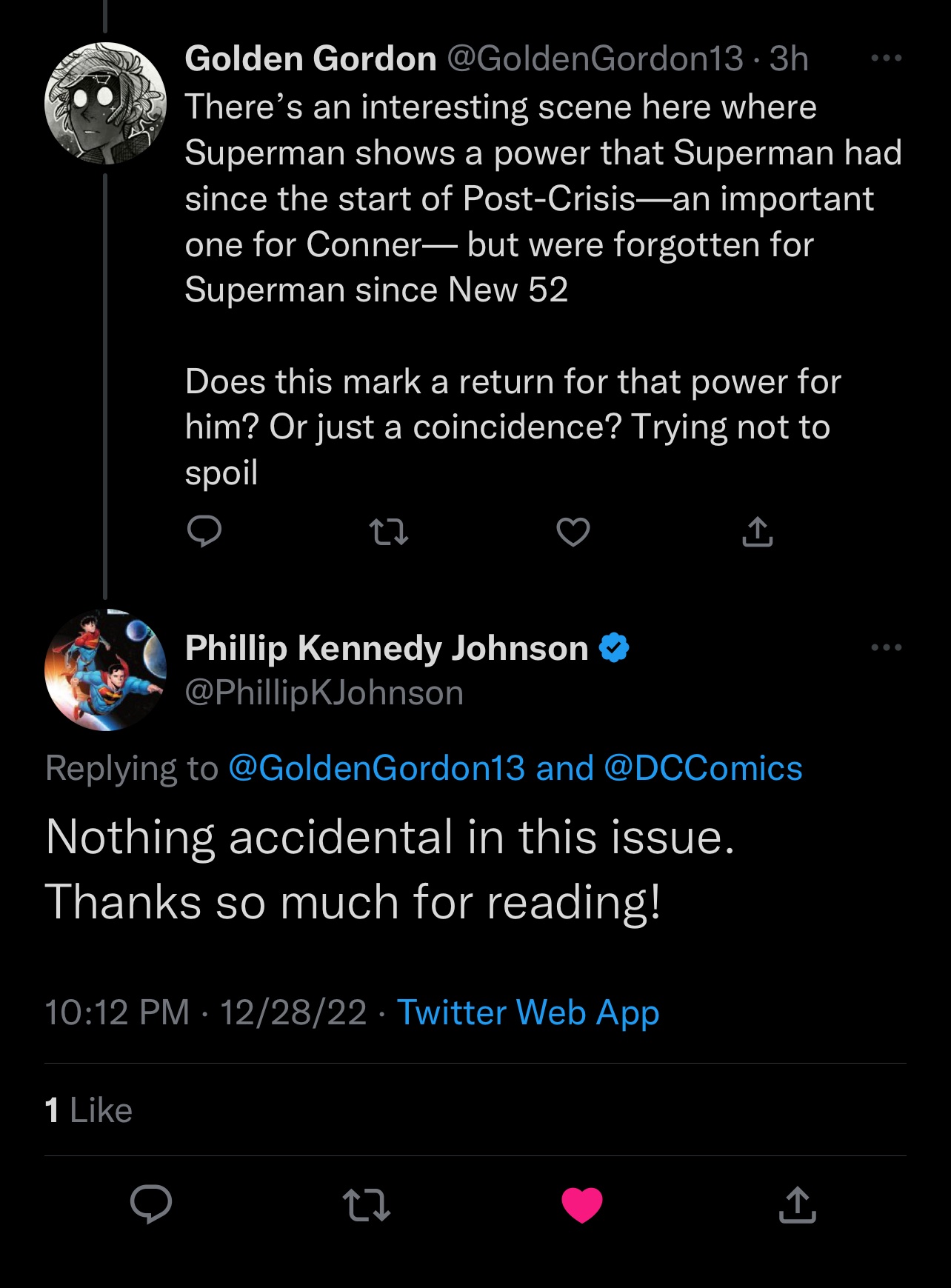Click the @PhillipKJohnson handle
This screenshot has width=951, height=1288.
(x=324, y=693)
